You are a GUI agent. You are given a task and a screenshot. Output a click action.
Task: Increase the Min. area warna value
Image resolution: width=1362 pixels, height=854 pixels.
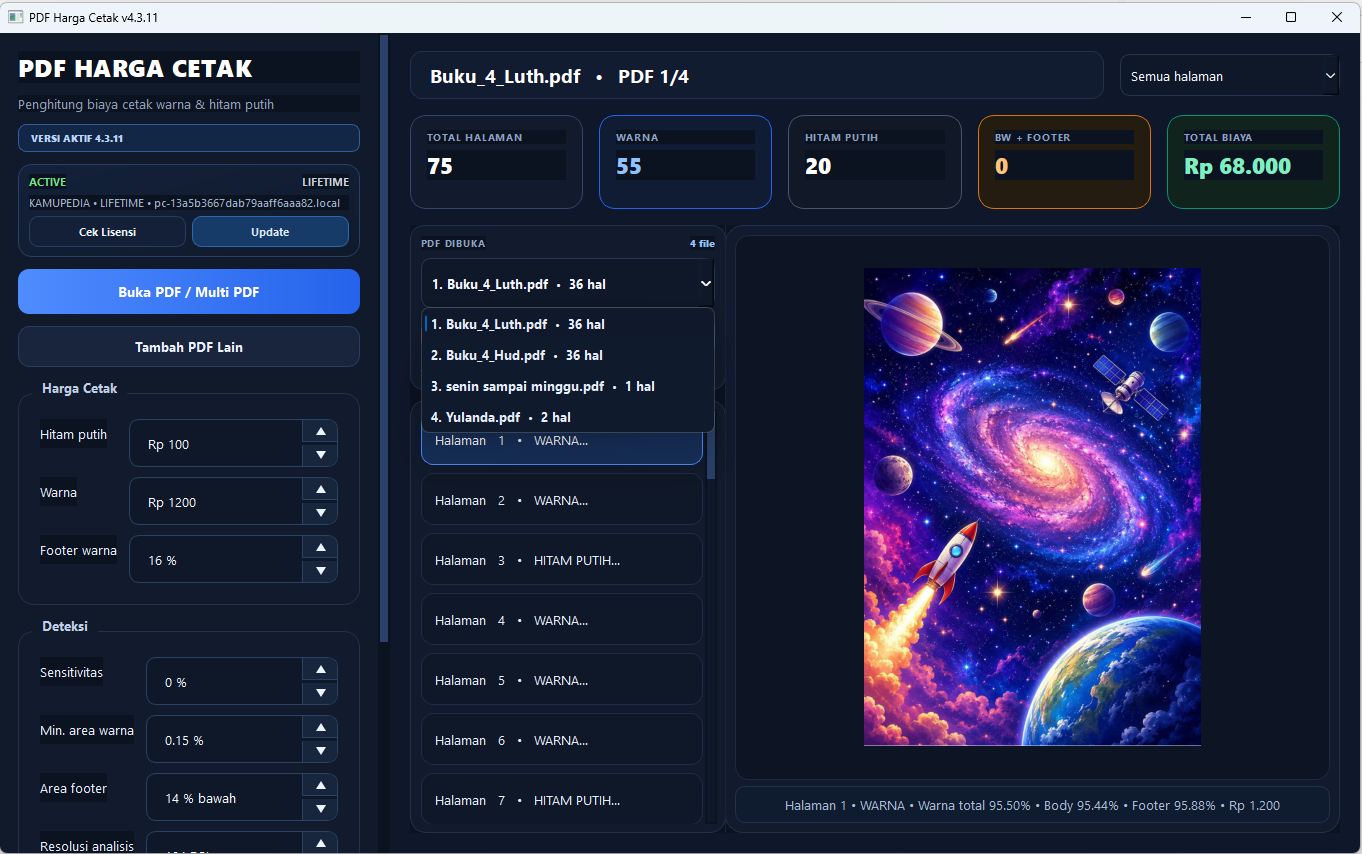(320, 728)
